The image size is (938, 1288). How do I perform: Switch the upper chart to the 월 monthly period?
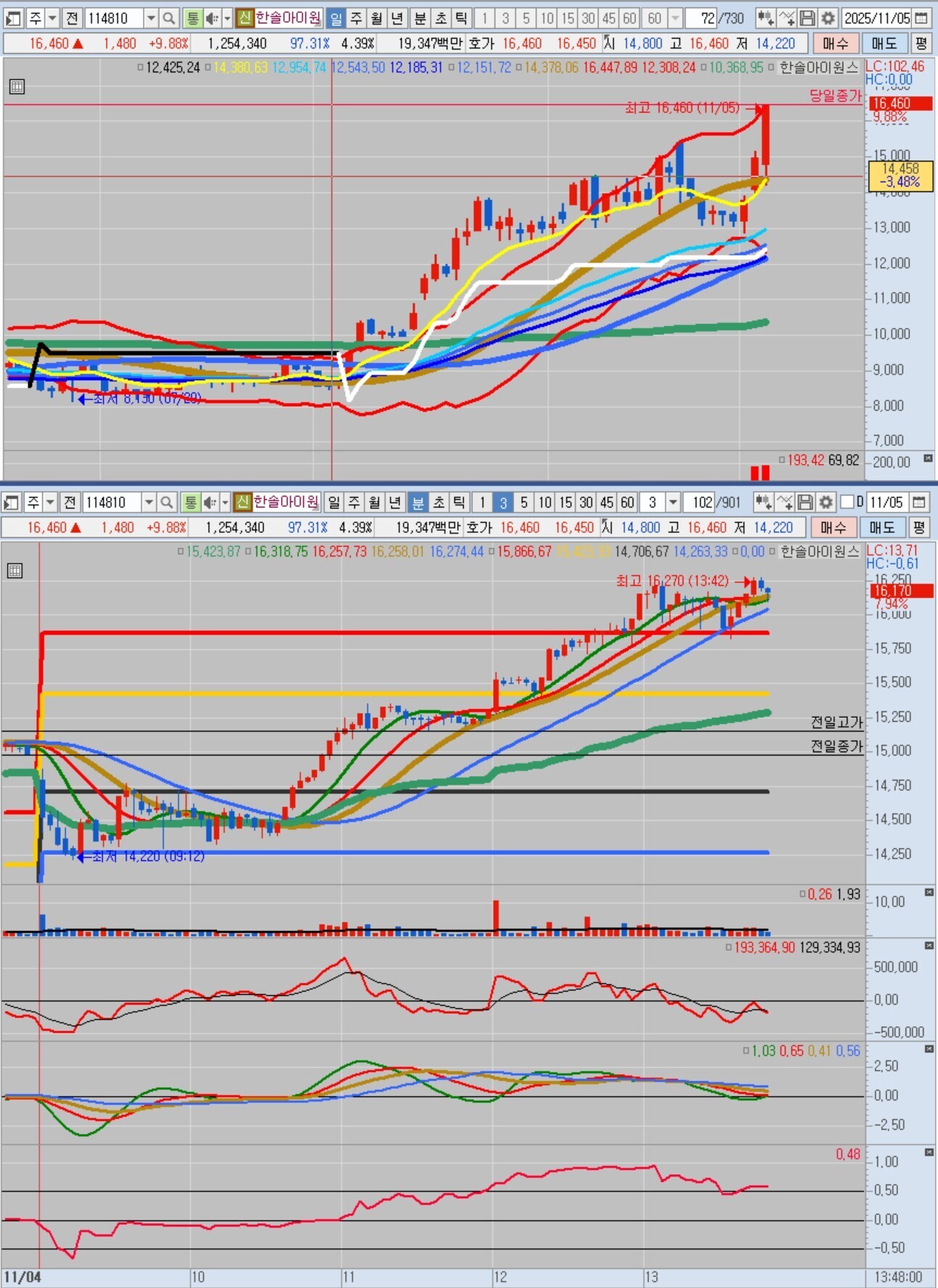click(376, 18)
